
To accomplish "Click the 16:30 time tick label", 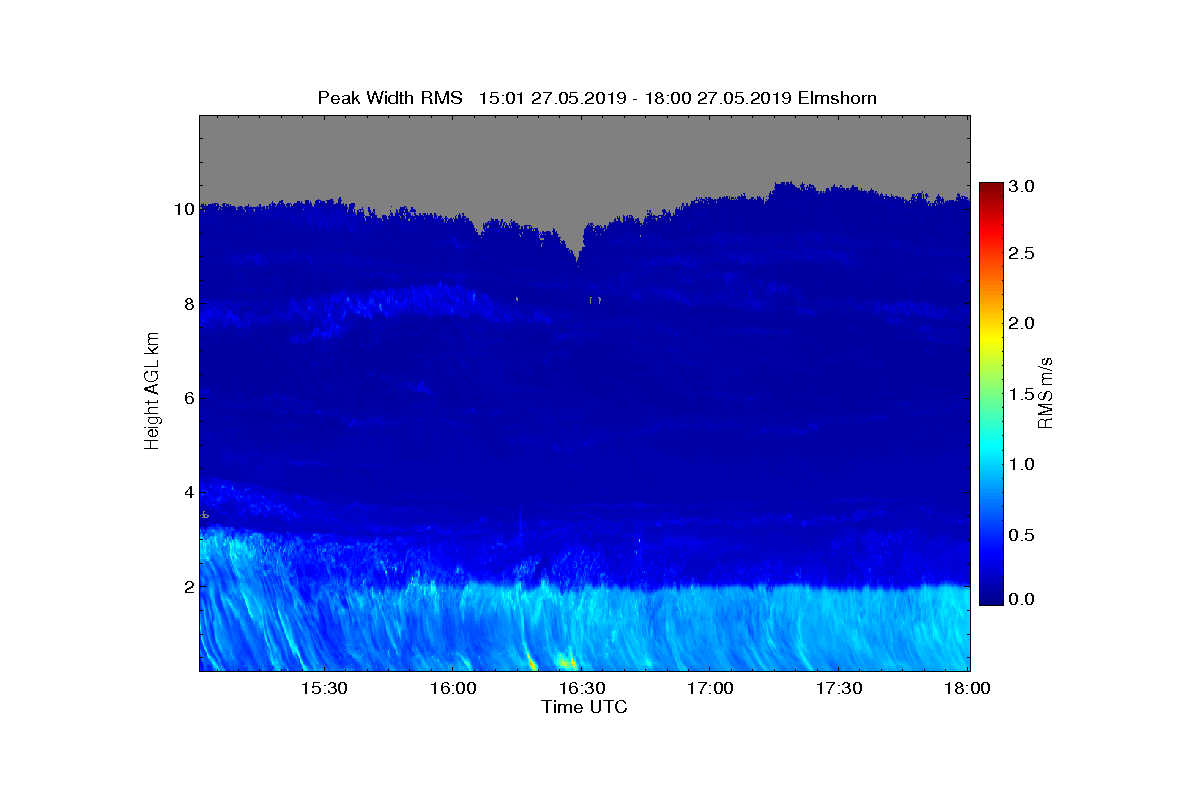I will 582,689.
